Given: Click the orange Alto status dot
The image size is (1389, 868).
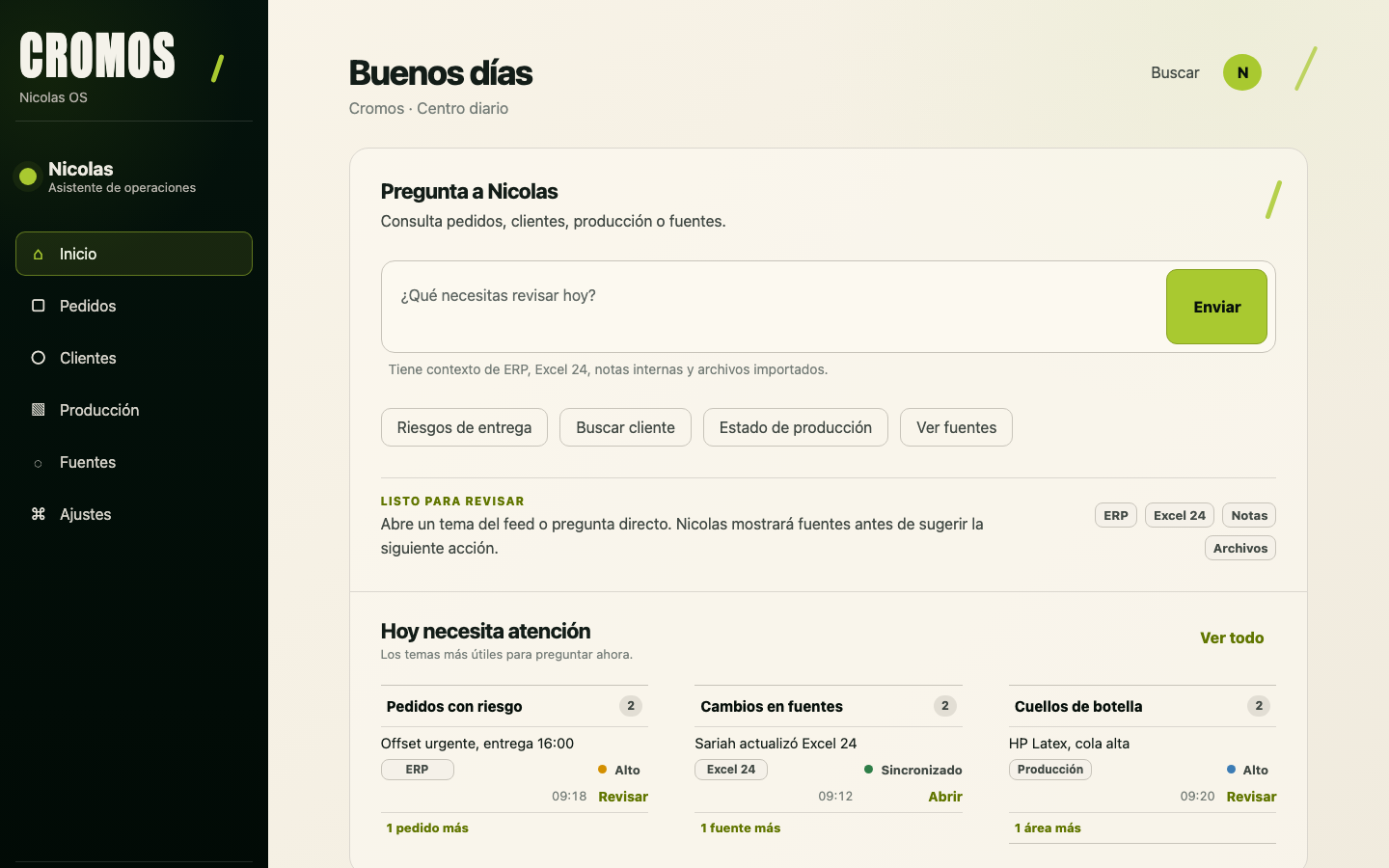Looking at the screenshot, I should coord(603,770).
